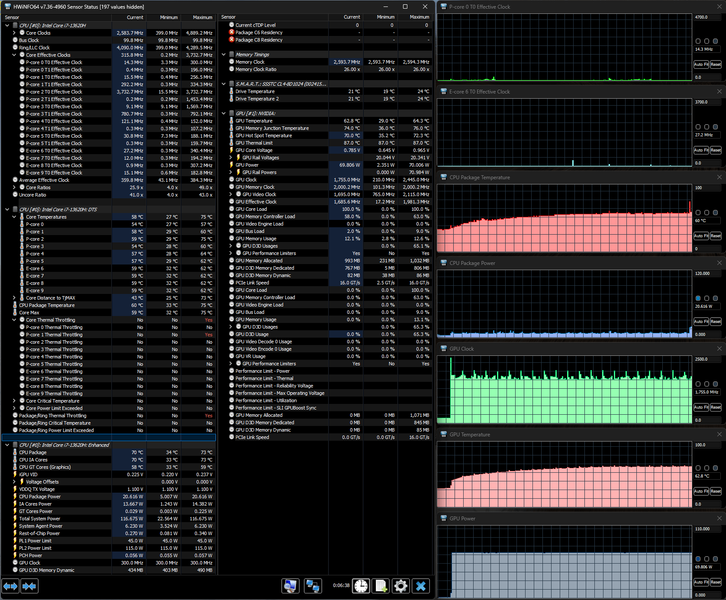
Task: Select middle radio button in GPU Temperature graph
Action: click(x=707, y=468)
